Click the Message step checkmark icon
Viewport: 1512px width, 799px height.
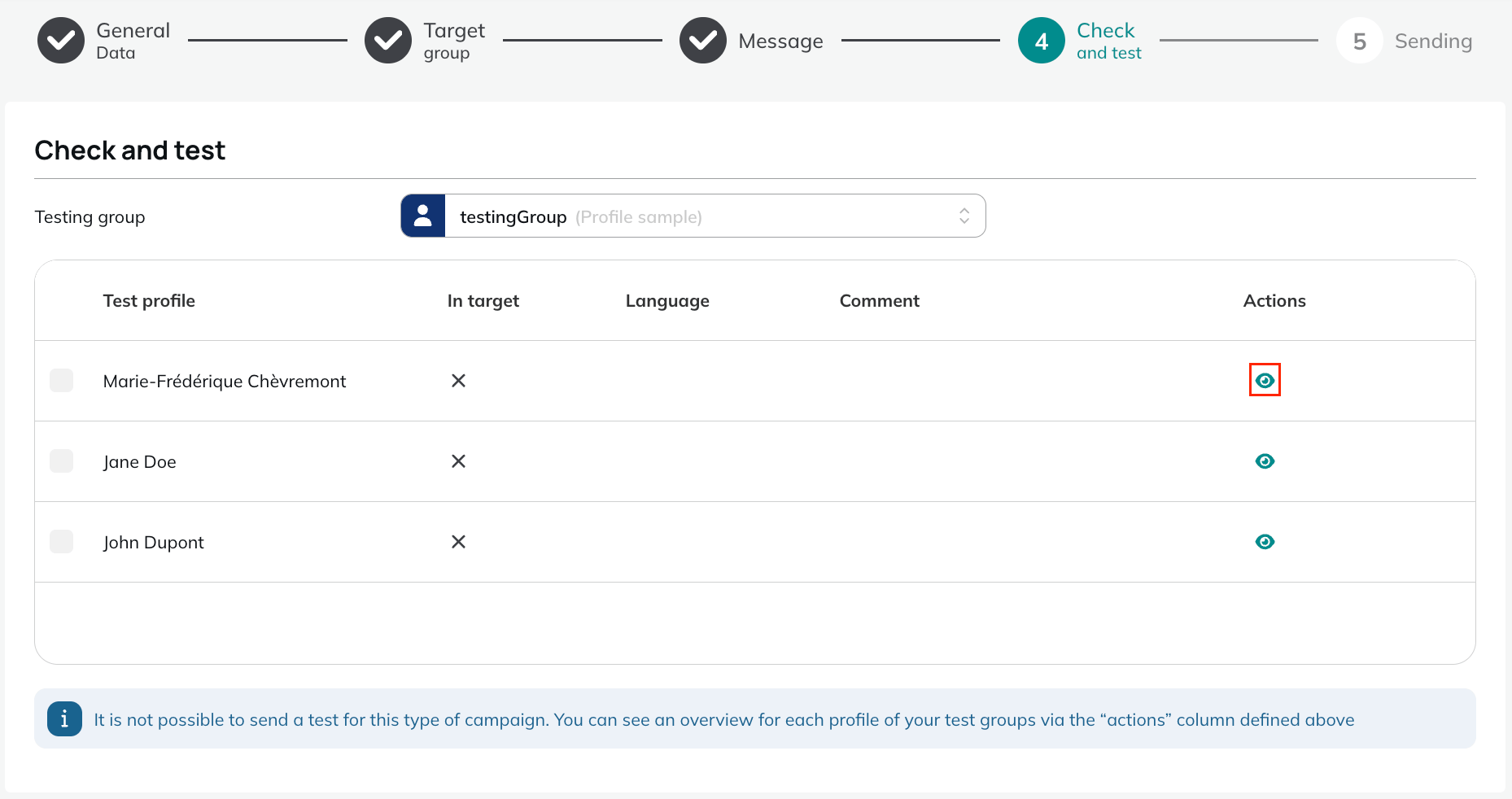(703, 41)
